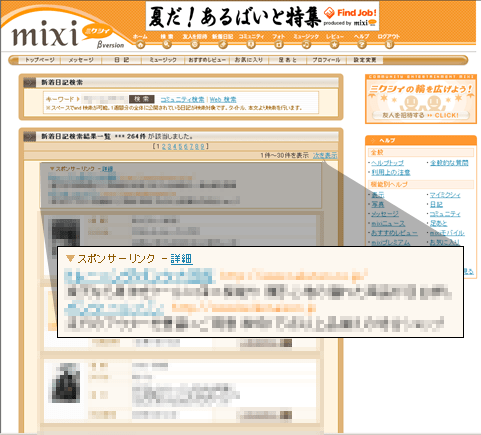Image resolution: width=481 pixels, height=435 pixels.
Task: Open the メッセージ tab in the sub-navigation
Action: 81,60
